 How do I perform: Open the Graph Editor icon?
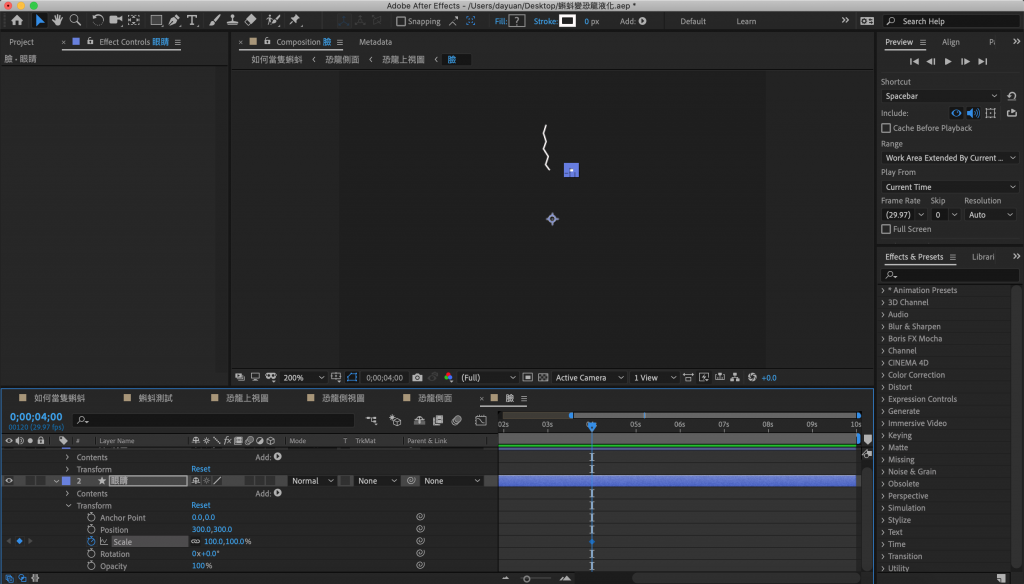pyautogui.click(x=481, y=420)
